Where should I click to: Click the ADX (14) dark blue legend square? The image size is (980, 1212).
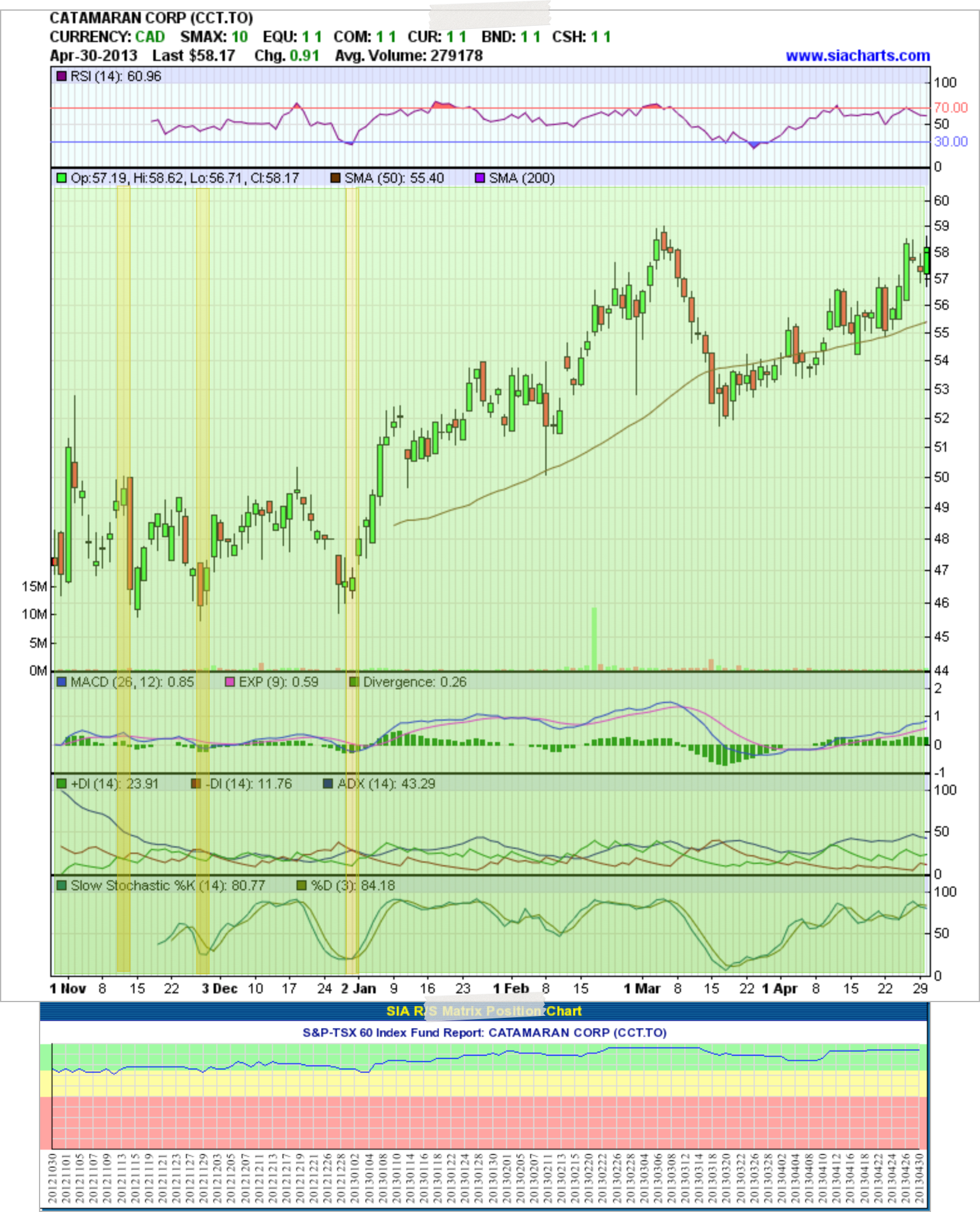[327, 783]
